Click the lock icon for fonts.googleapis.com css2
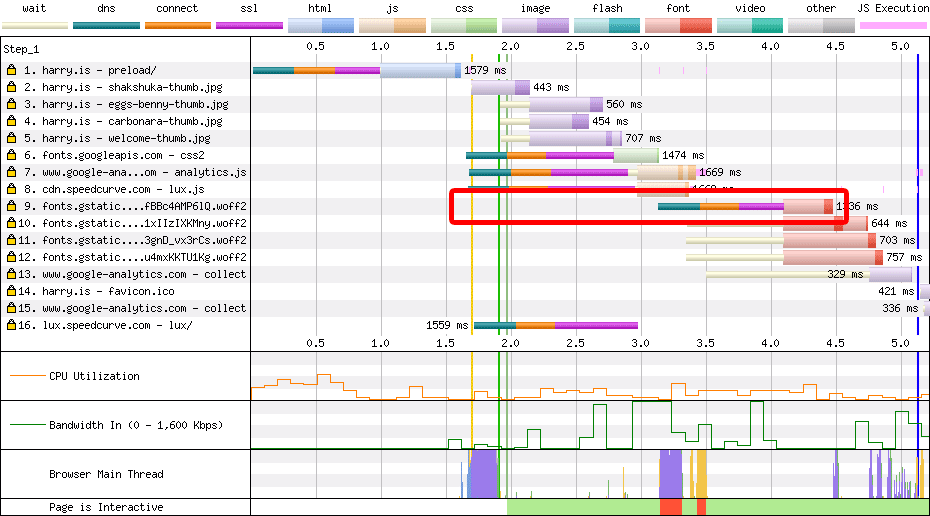Screen dimensions: 930x516 click(x=11, y=155)
